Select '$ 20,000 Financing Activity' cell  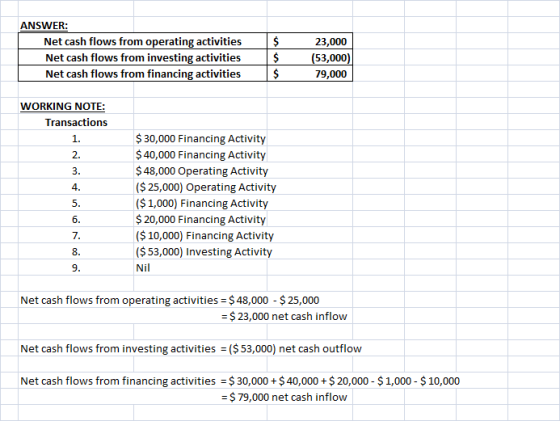(200, 220)
